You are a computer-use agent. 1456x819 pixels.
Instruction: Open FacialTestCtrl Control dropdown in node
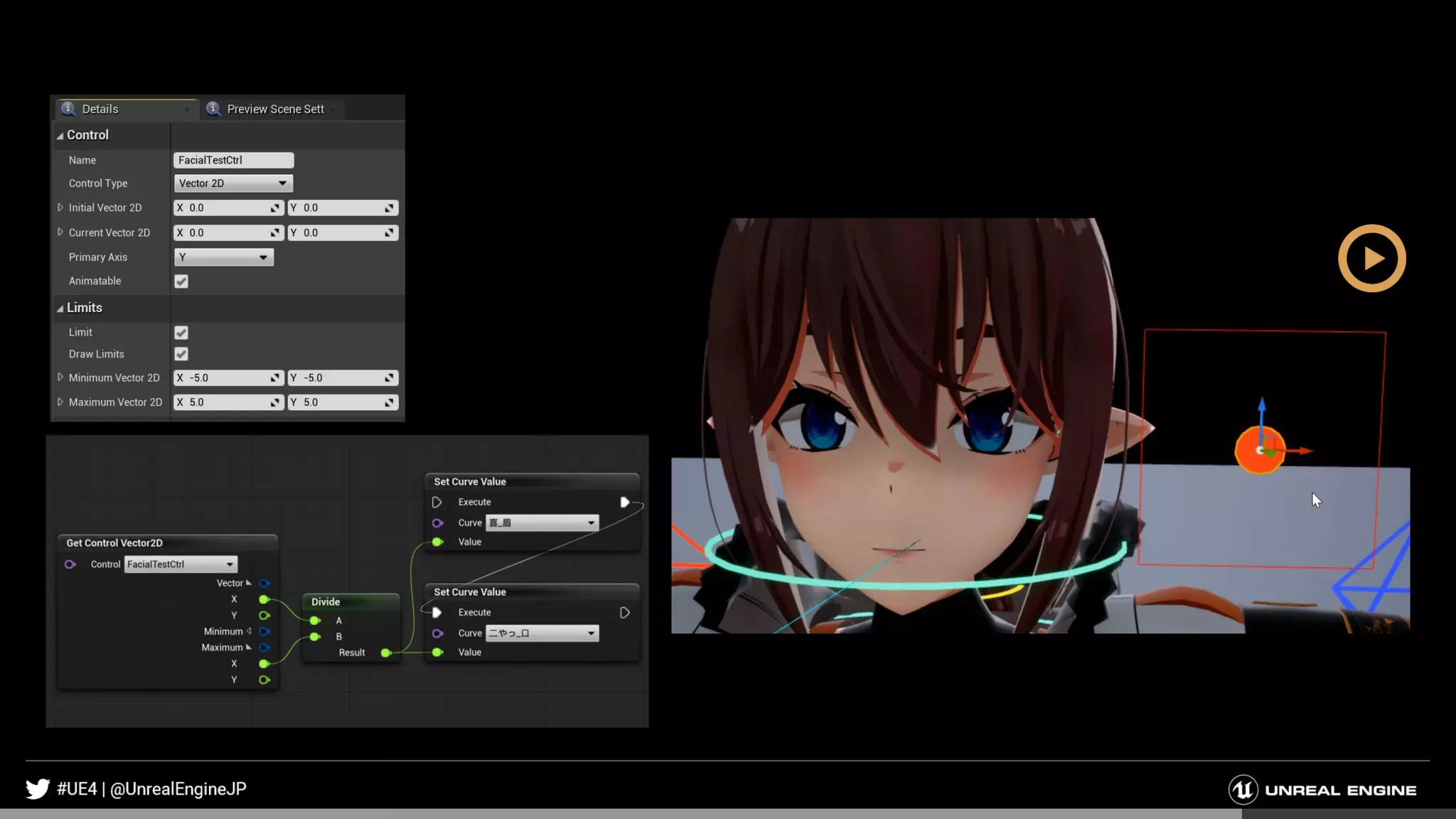[181, 564]
